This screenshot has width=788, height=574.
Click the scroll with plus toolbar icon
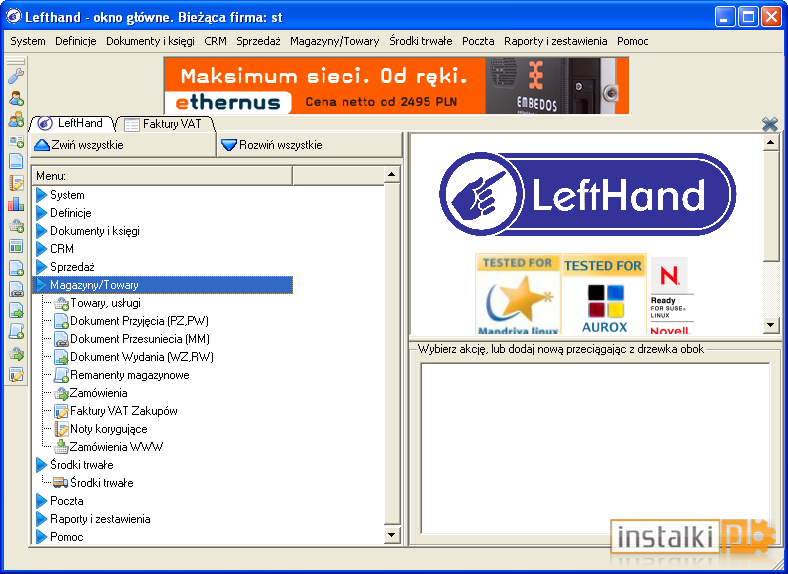click(16, 331)
